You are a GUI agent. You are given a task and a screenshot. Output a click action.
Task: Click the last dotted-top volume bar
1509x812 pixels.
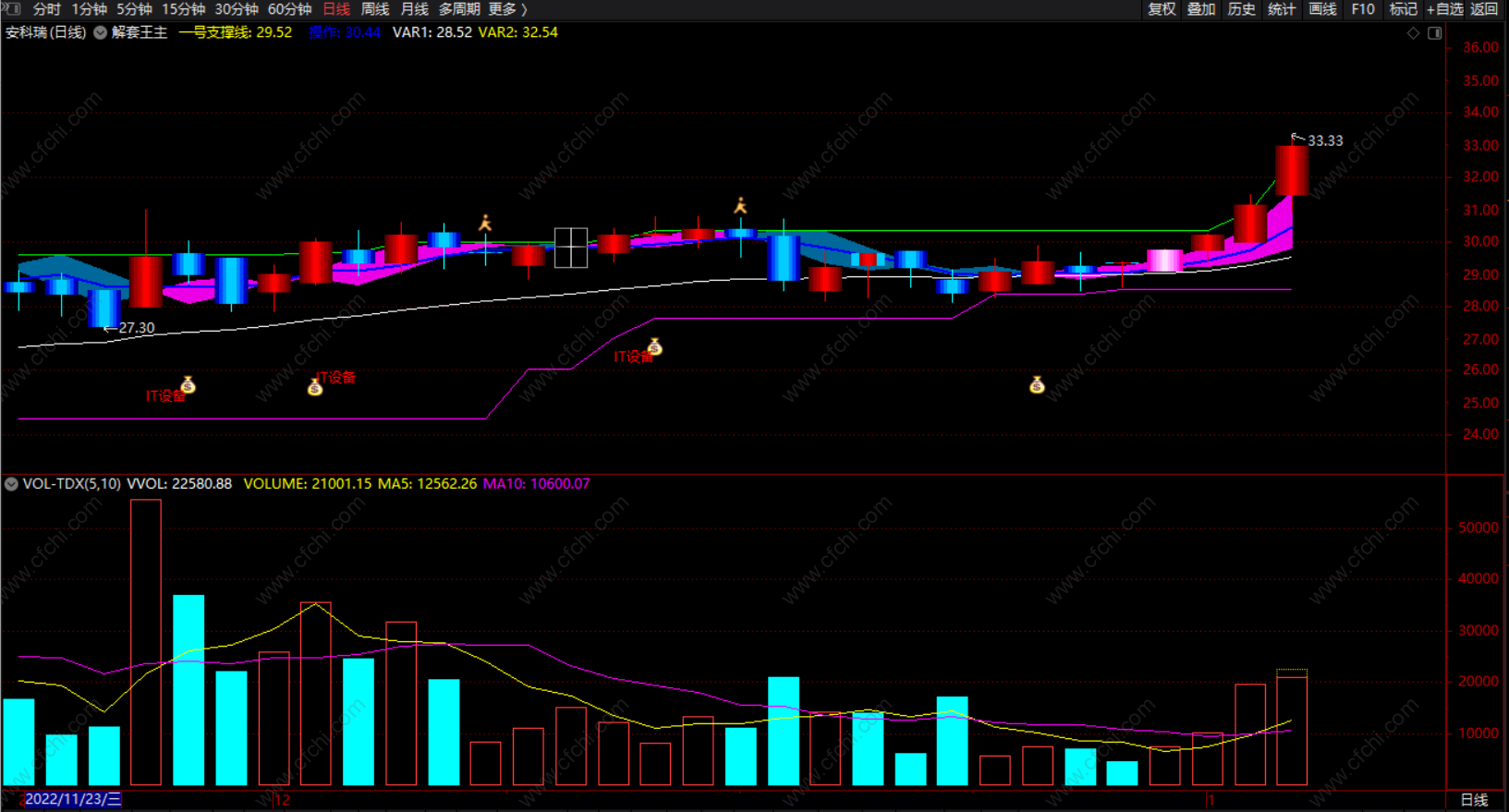pyautogui.click(x=1292, y=728)
